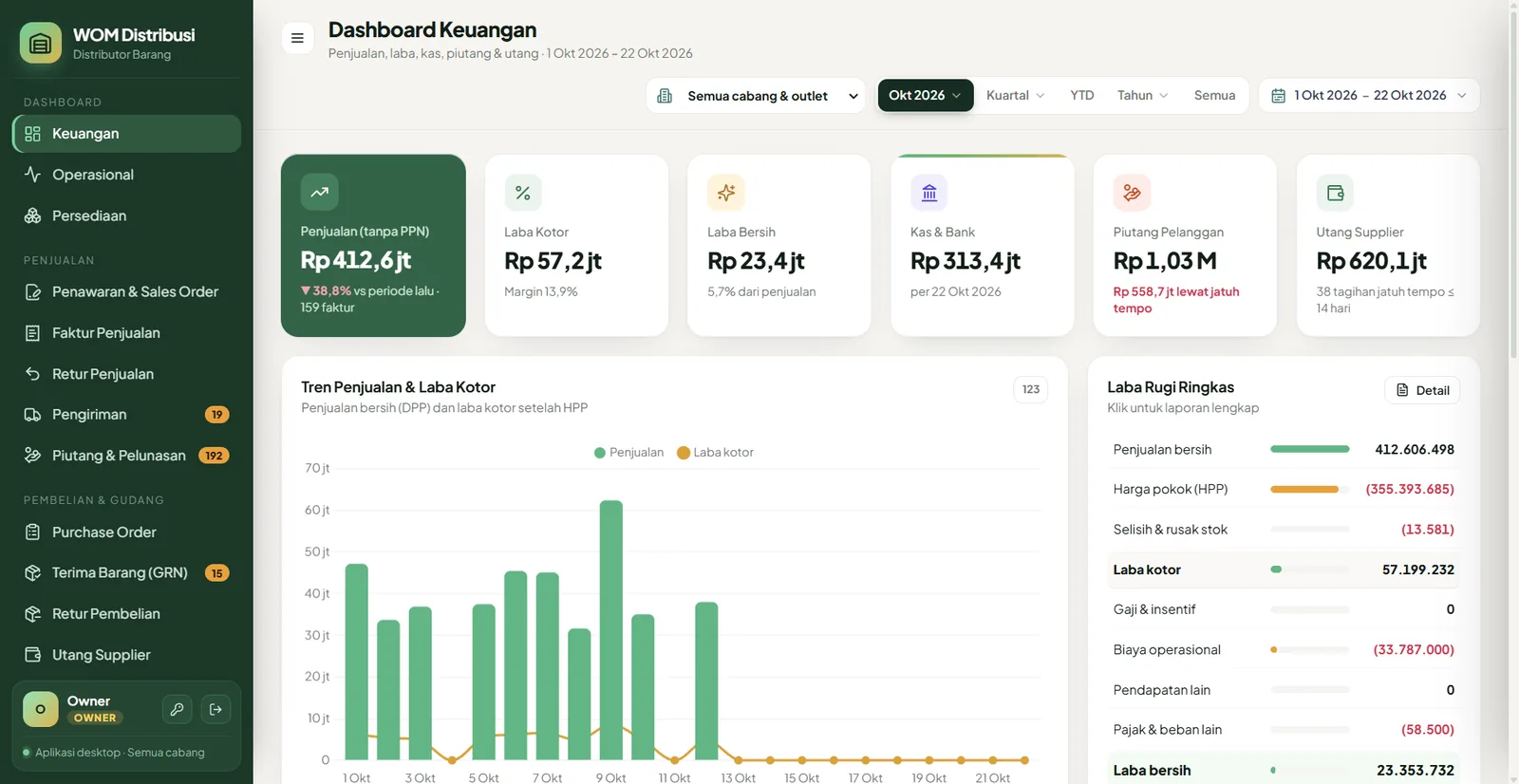Screen dimensions: 1519x784
Task: Expand the Okt 2026 month dropdown
Action: tap(926, 95)
